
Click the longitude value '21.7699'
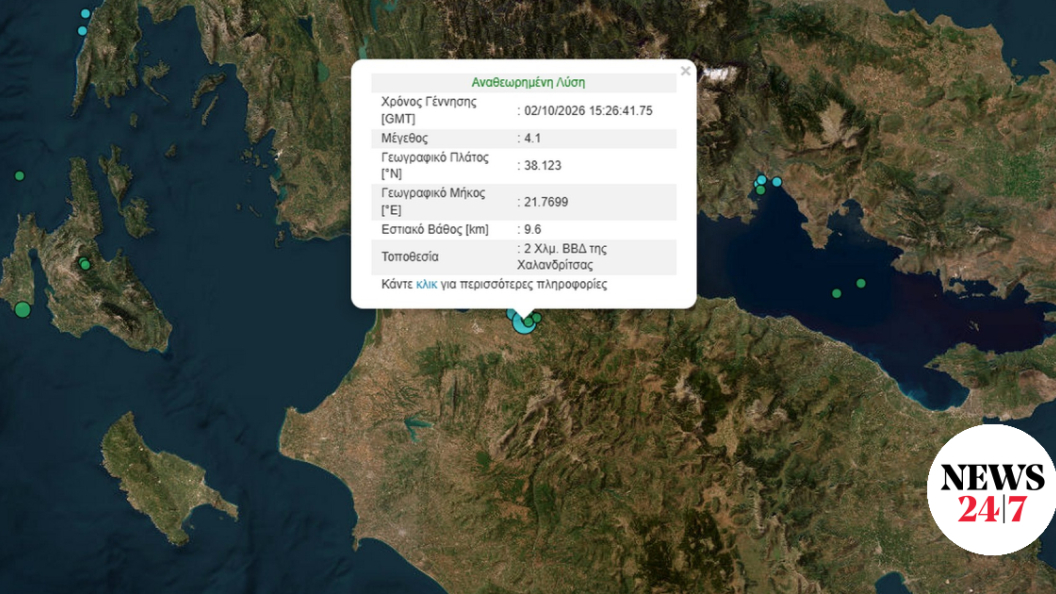546,202
